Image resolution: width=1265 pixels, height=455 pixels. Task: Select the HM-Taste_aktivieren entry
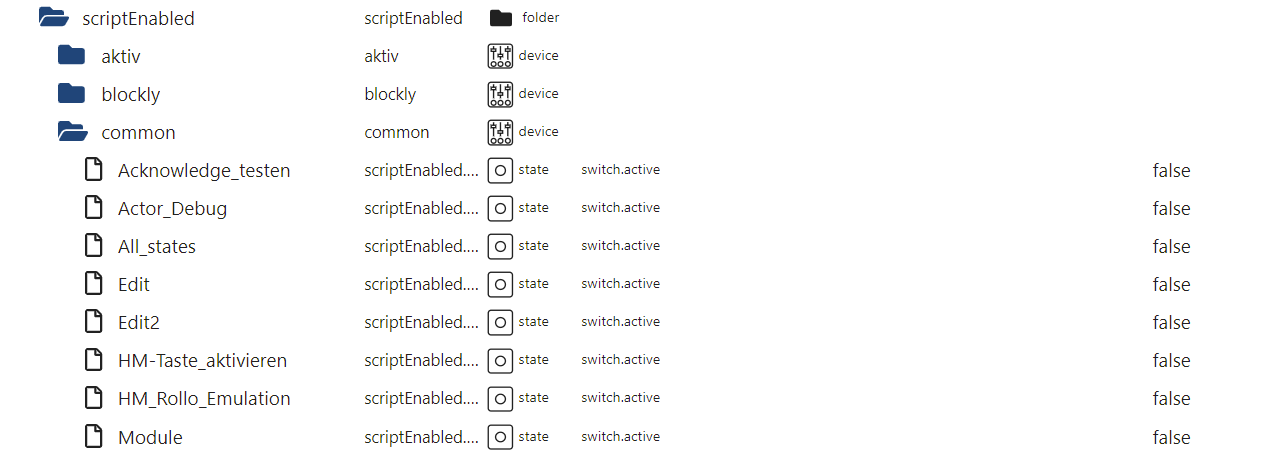[x=203, y=360]
